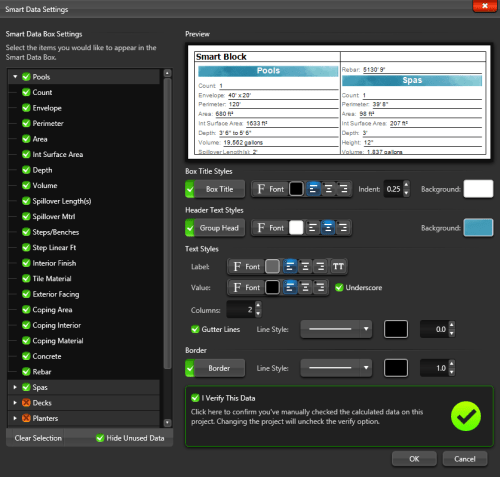Right-align the Group Head text

point(343,228)
